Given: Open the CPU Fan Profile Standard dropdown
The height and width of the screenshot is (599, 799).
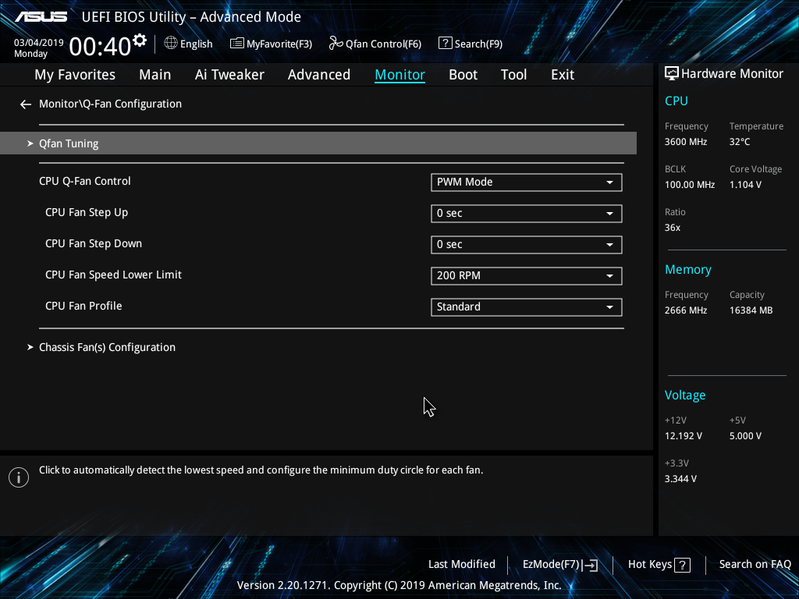Looking at the screenshot, I should click(526, 307).
